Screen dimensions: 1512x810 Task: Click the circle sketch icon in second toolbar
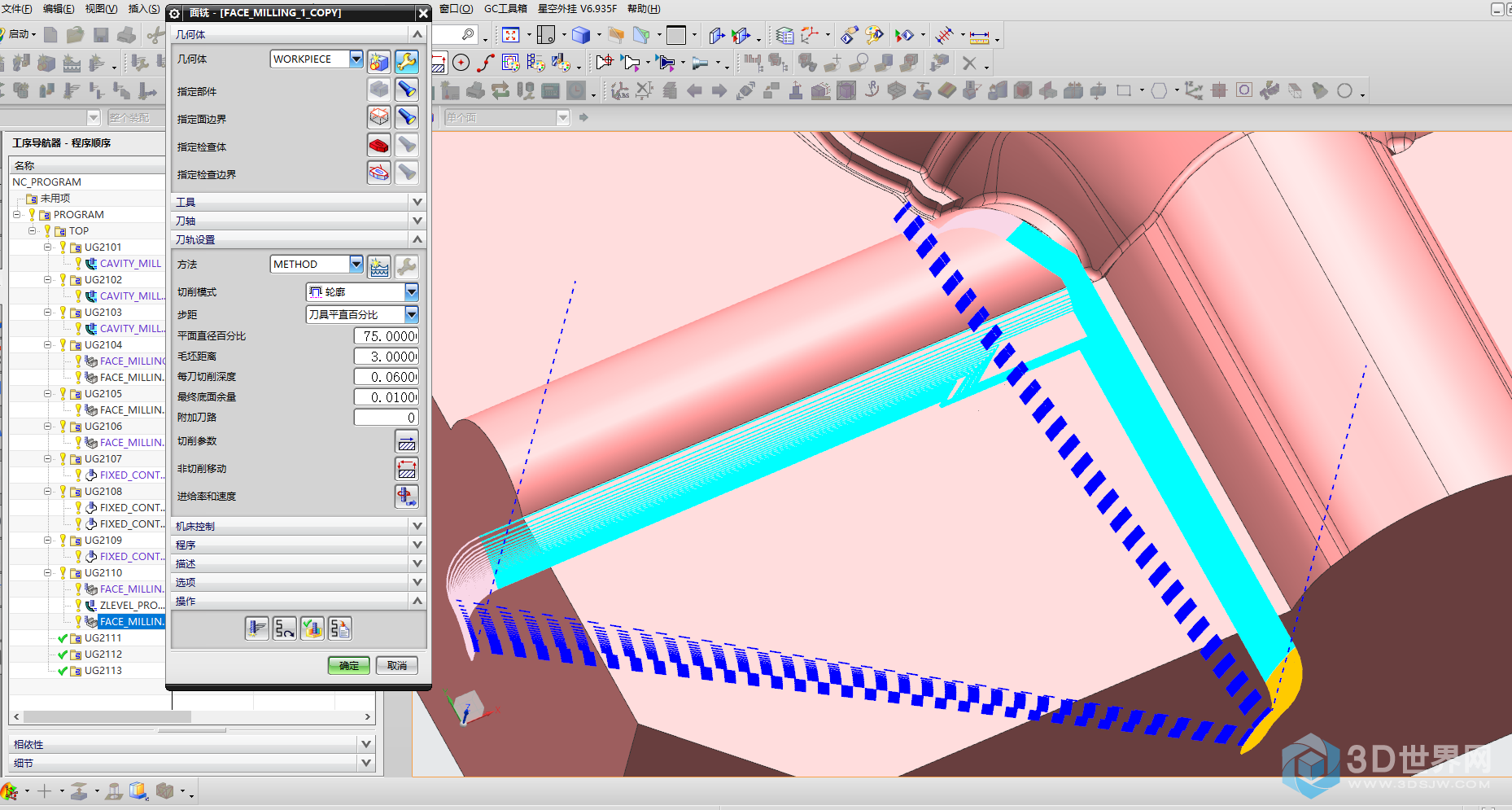click(461, 63)
